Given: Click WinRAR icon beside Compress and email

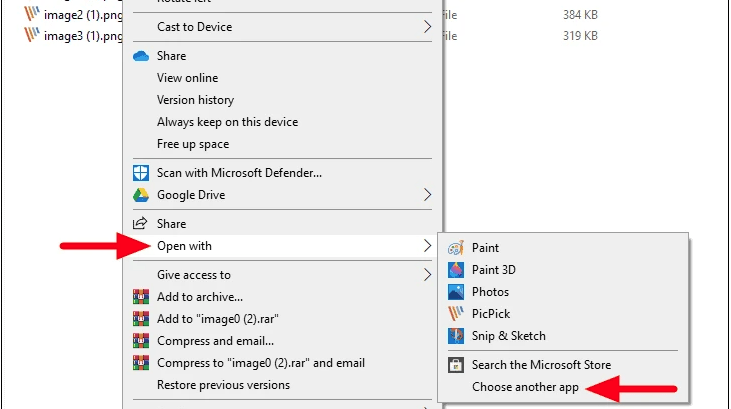Looking at the screenshot, I should pos(141,341).
